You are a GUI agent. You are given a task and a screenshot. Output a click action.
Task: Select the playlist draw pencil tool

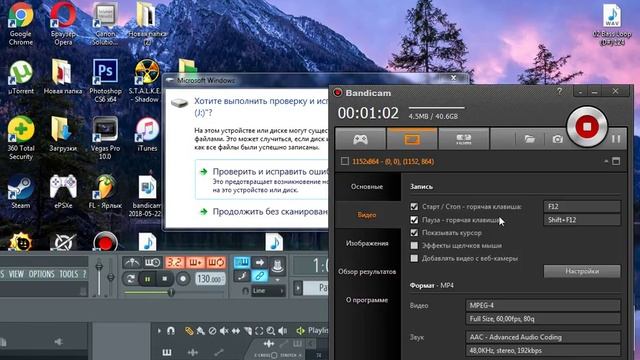tap(189, 331)
